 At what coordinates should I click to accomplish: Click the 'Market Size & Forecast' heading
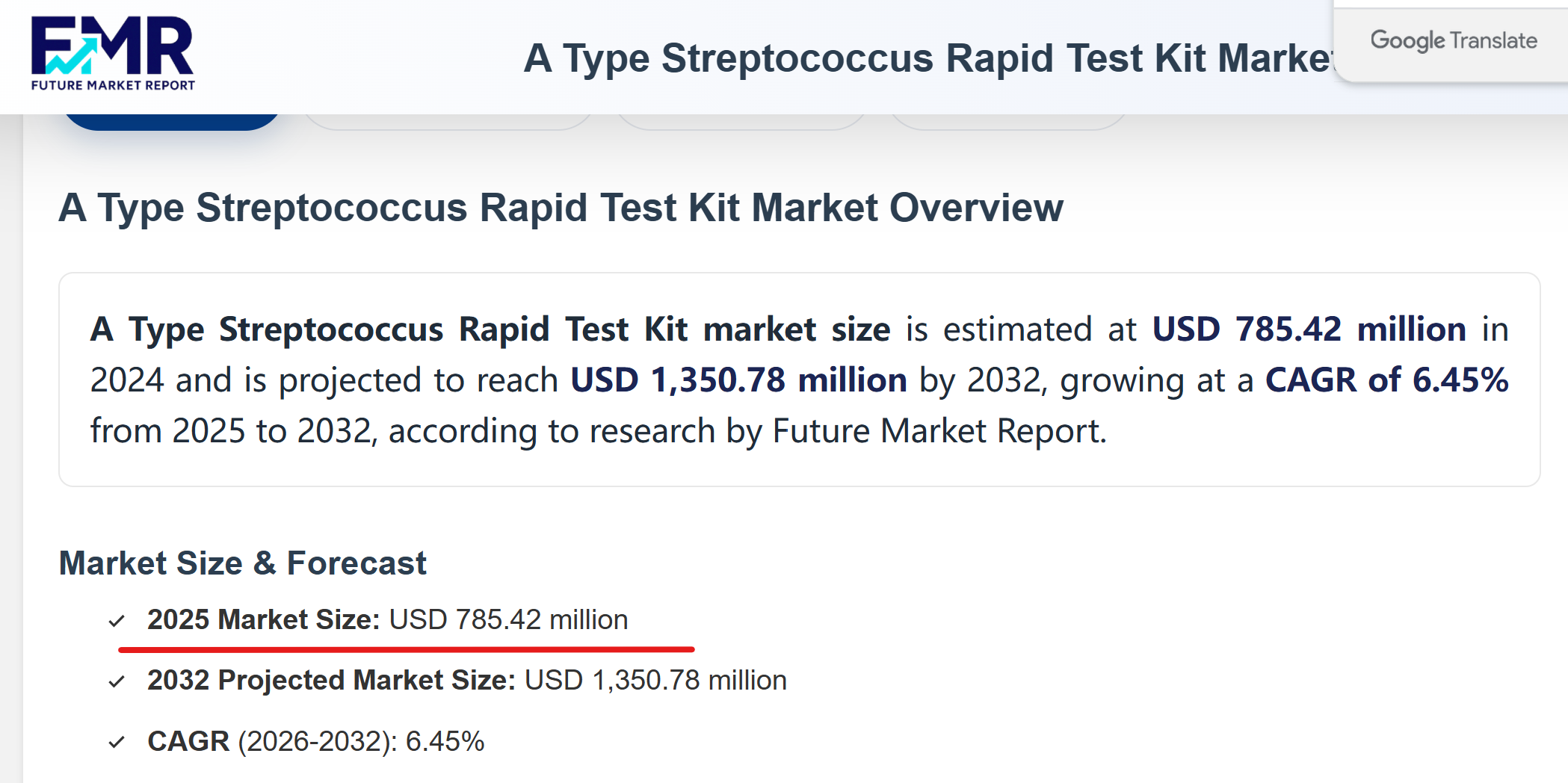point(242,563)
